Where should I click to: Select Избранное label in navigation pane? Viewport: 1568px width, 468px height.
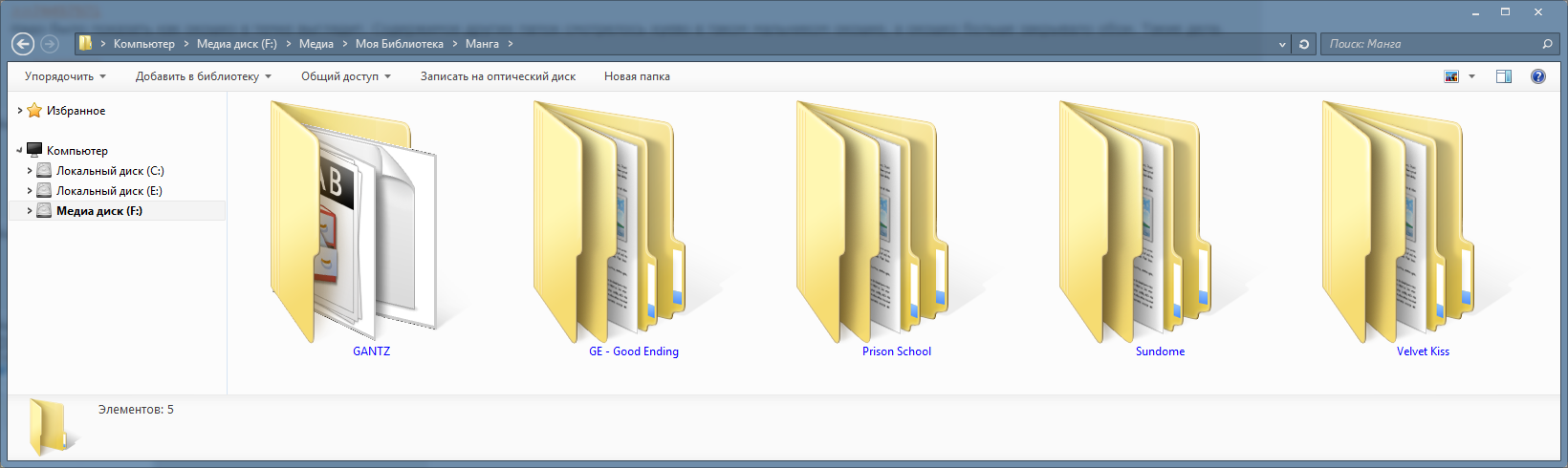click(76, 111)
